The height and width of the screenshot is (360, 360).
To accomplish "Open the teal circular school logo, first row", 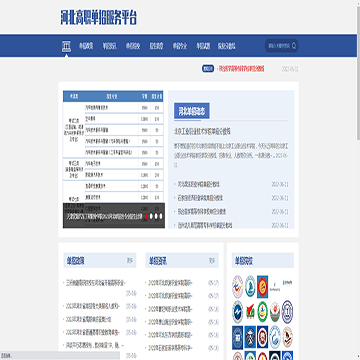I will [x=250, y=287].
